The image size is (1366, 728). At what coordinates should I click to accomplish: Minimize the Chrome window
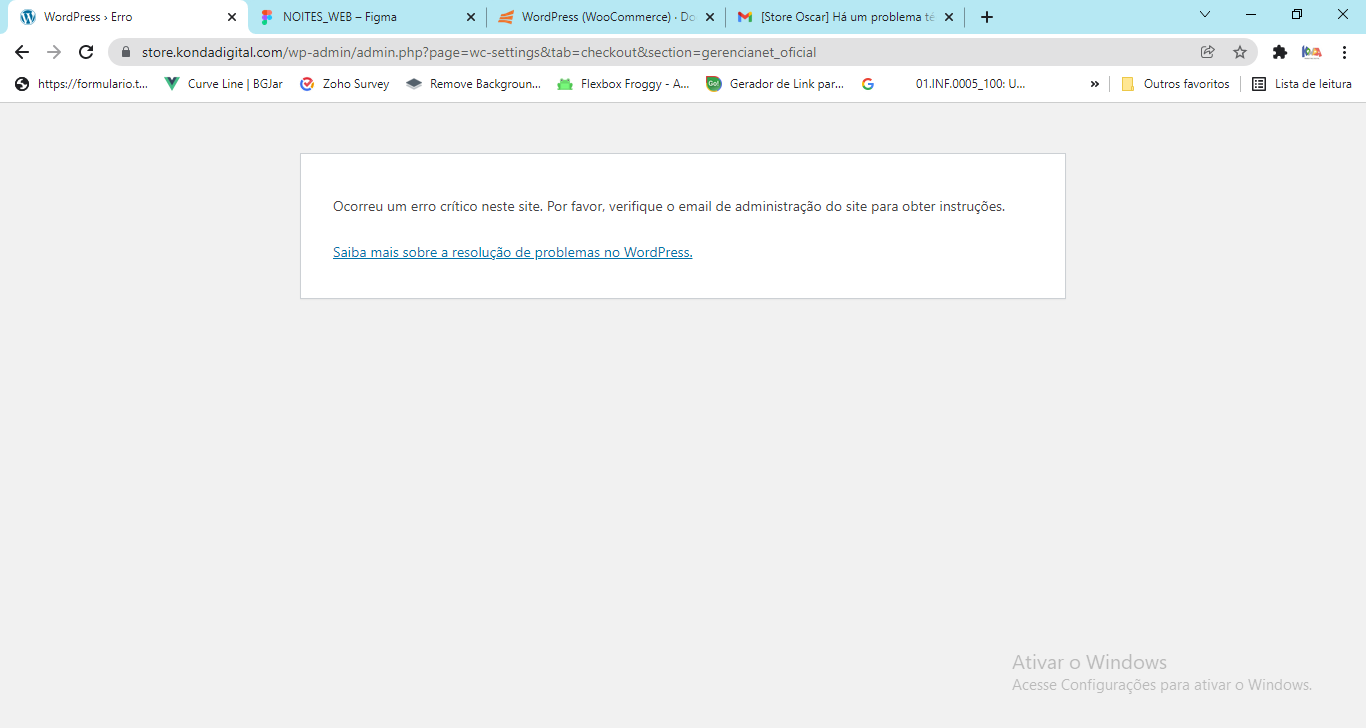1251,14
